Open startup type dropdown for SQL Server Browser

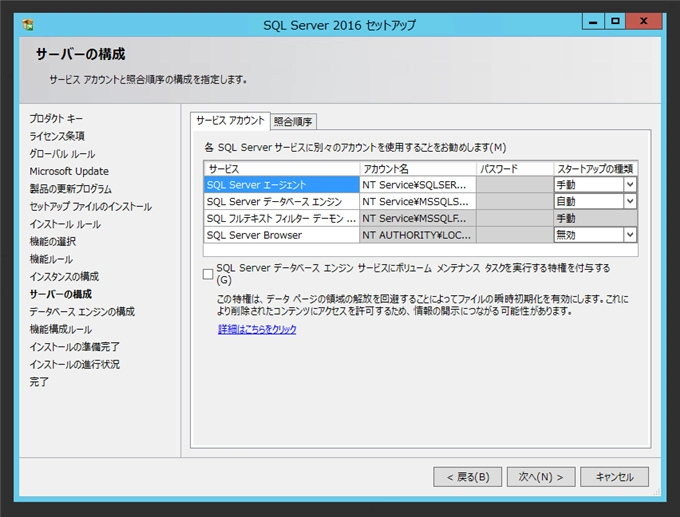click(630, 235)
